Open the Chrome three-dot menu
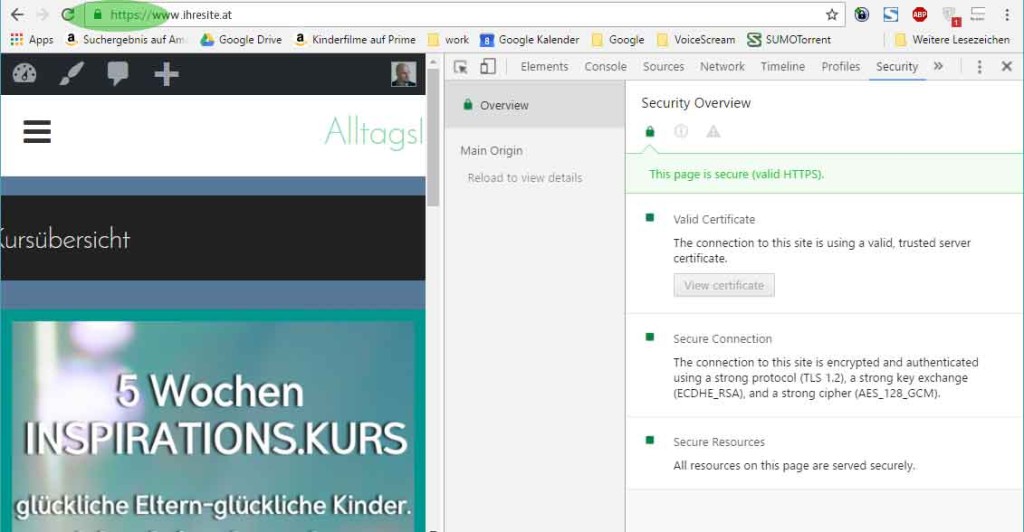This screenshot has width=1024, height=532. click(1006, 14)
